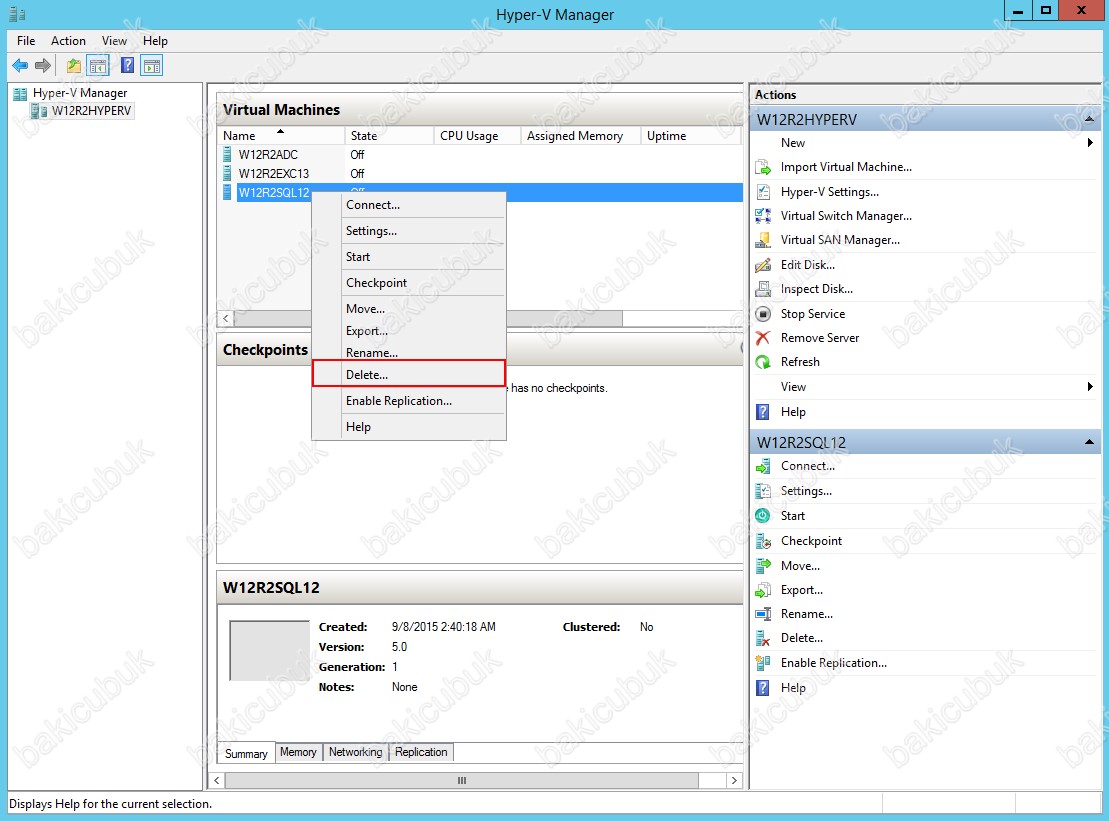This screenshot has width=1109, height=821.
Task: Choose Delete... in the context menu
Action: tap(409, 375)
